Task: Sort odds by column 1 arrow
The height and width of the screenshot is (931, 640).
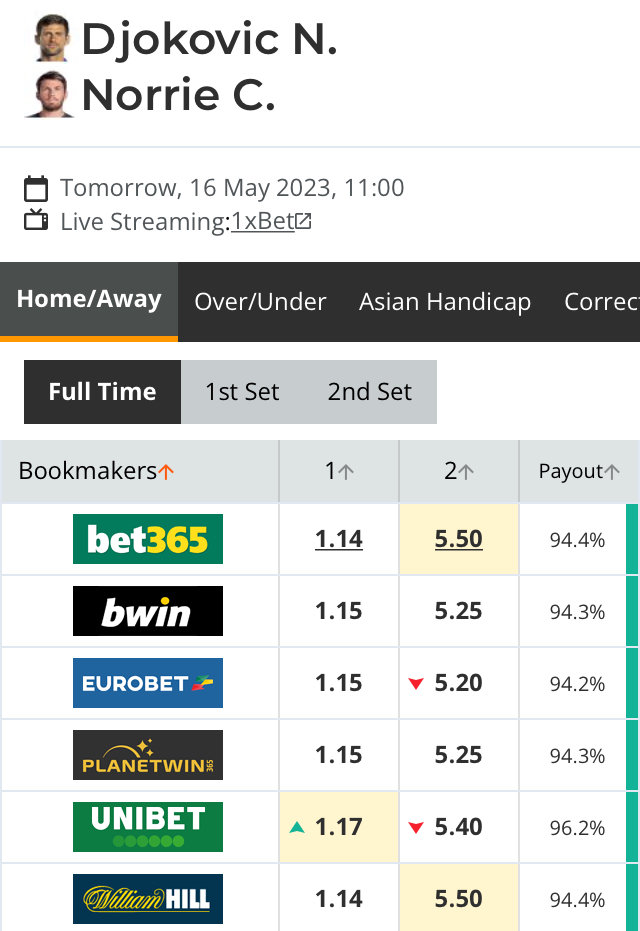Action: [x=346, y=472]
